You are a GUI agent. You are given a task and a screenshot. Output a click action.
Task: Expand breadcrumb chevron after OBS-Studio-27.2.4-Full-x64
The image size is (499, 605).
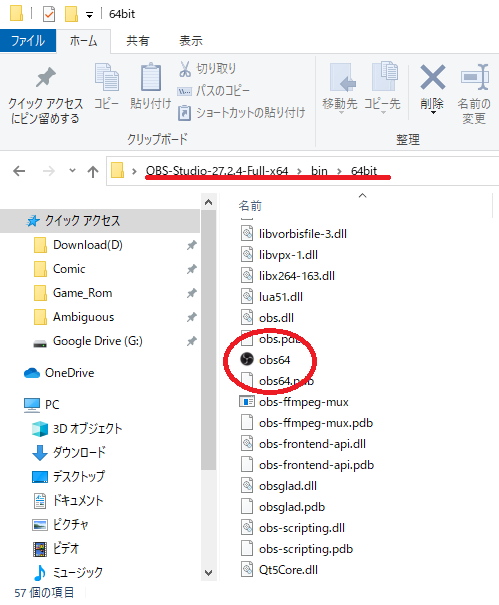click(x=299, y=171)
